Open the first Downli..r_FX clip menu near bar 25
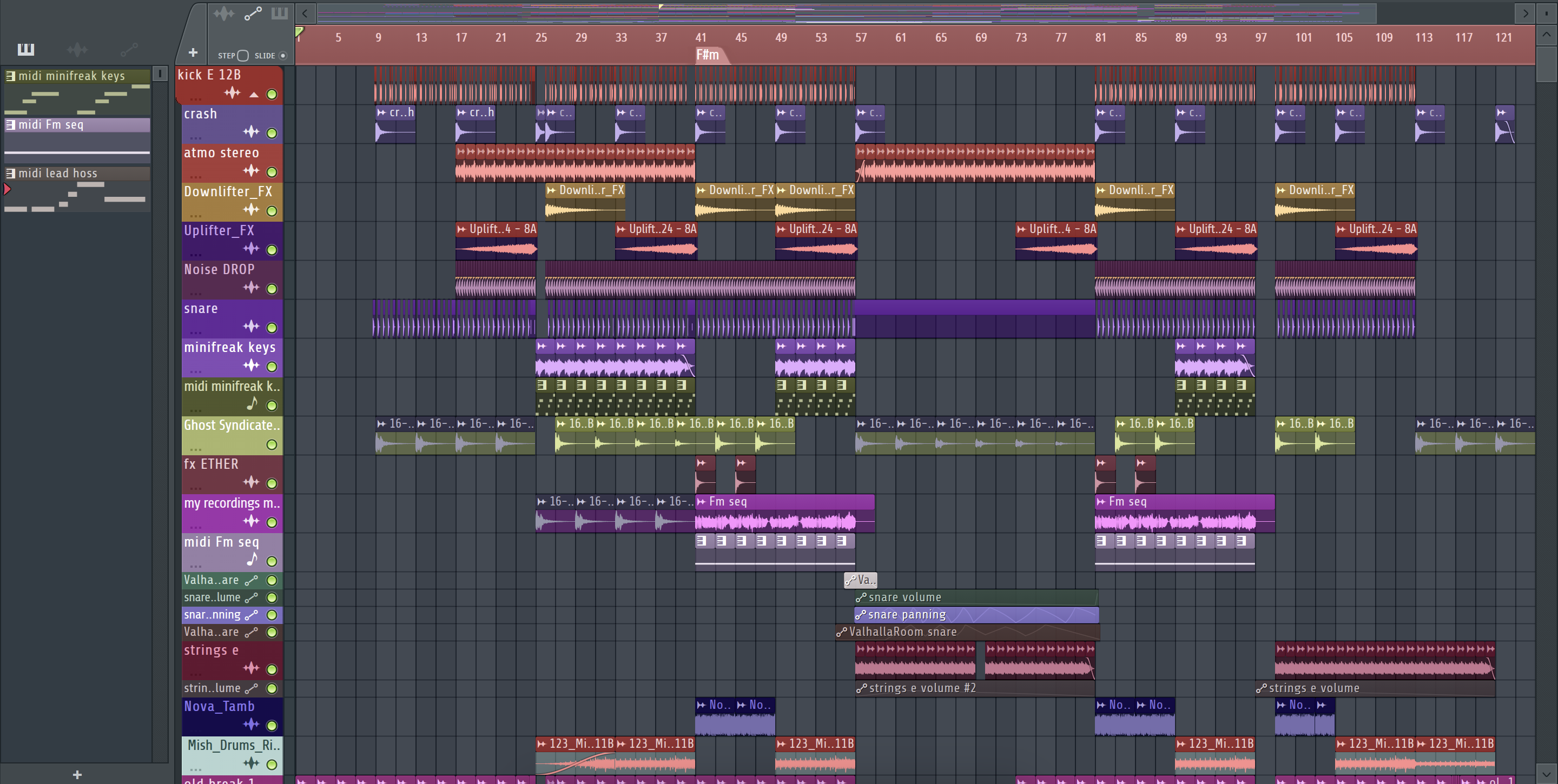 click(x=552, y=190)
